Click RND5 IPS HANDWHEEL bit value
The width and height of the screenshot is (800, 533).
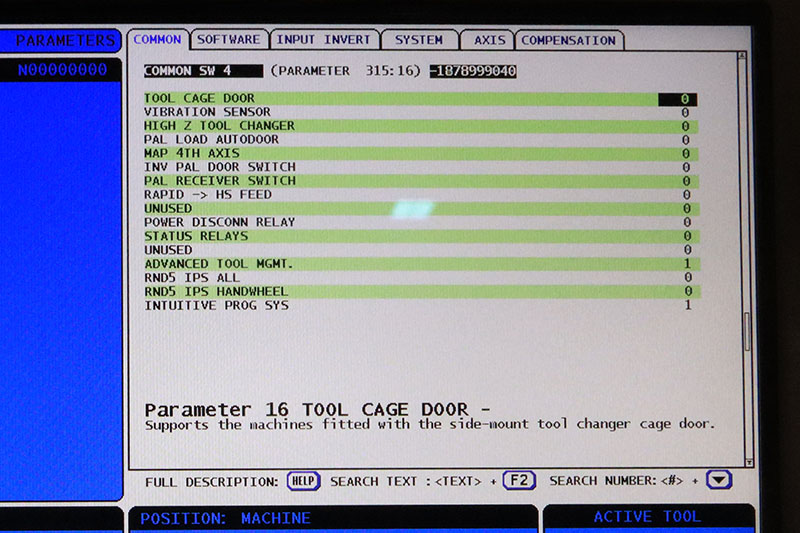688,291
